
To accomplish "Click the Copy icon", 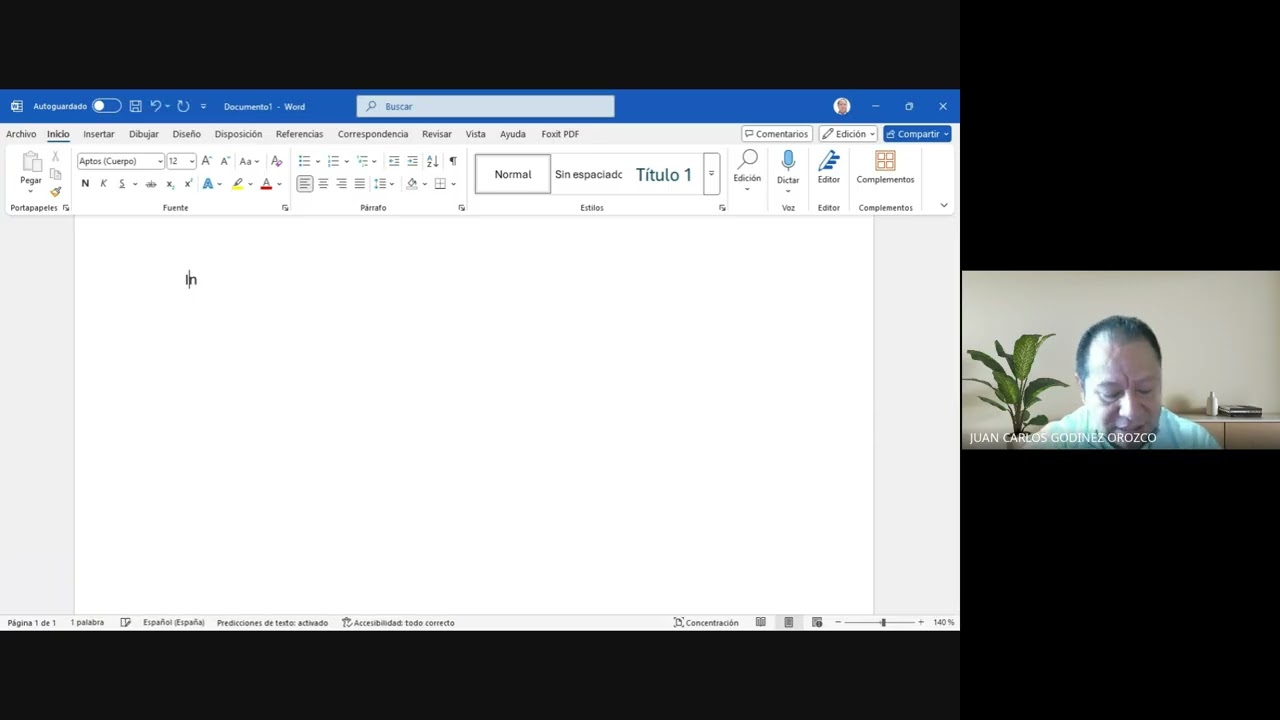I will click(55, 174).
